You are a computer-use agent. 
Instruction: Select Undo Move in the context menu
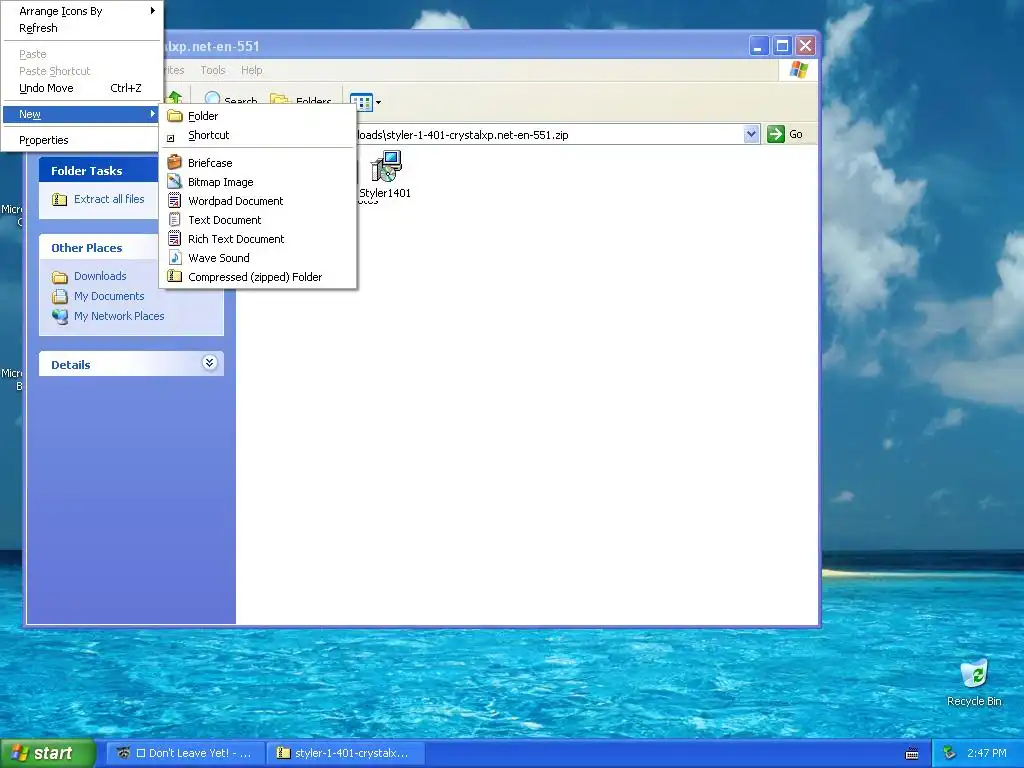click(82, 88)
